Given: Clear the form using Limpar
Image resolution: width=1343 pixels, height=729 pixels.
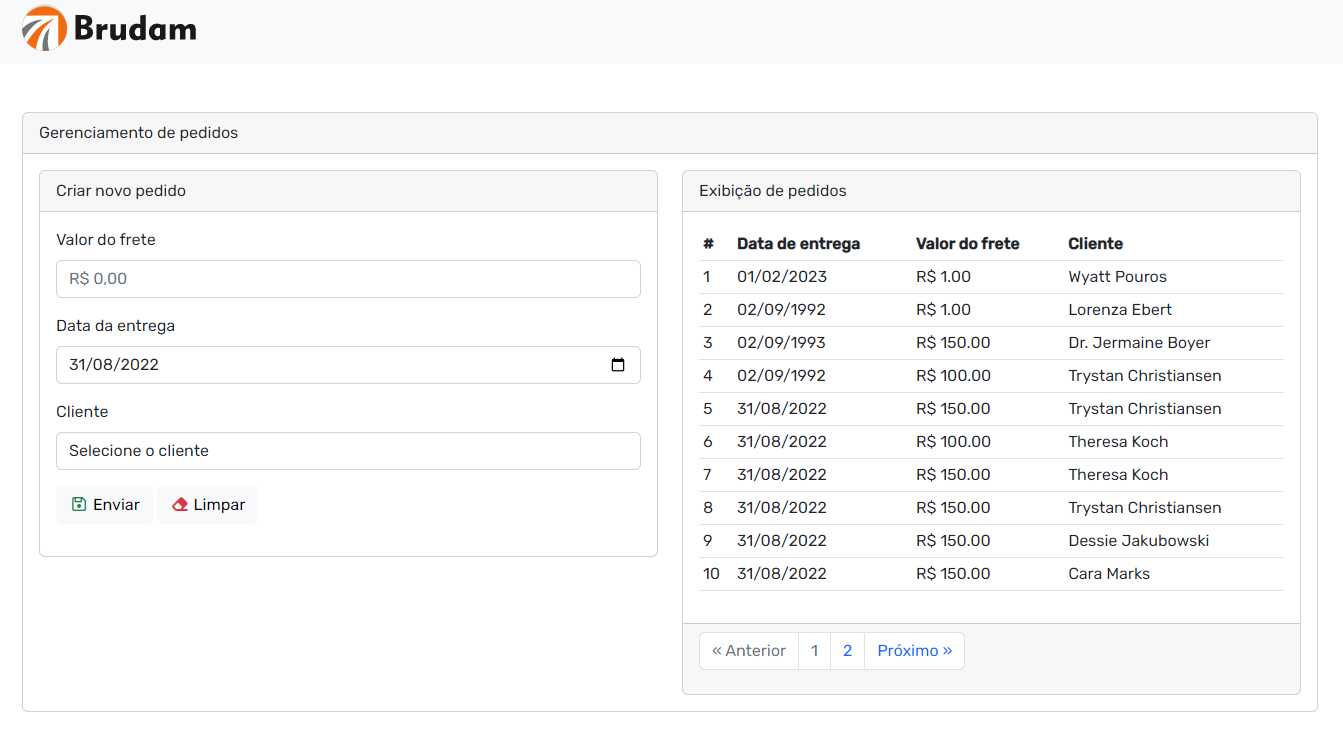Looking at the screenshot, I should (x=207, y=505).
